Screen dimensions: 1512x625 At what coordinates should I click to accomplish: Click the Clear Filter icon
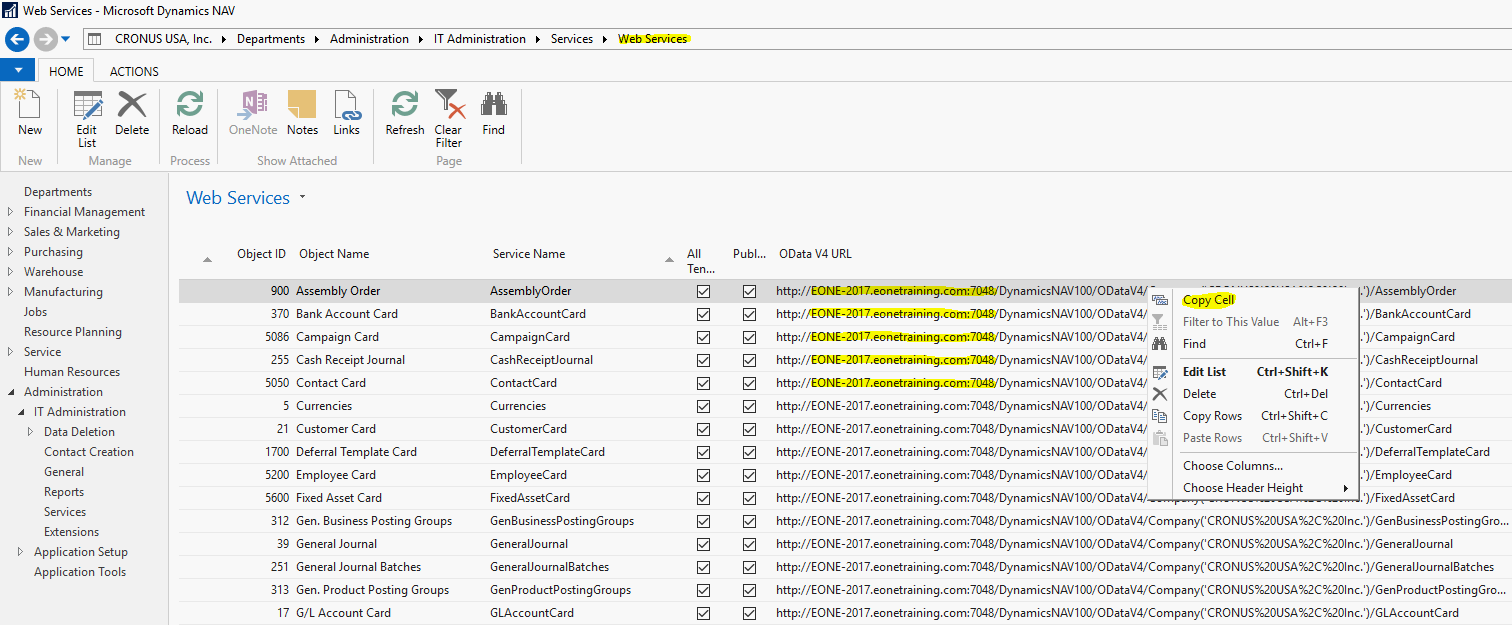pyautogui.click(x=449, y=105)
